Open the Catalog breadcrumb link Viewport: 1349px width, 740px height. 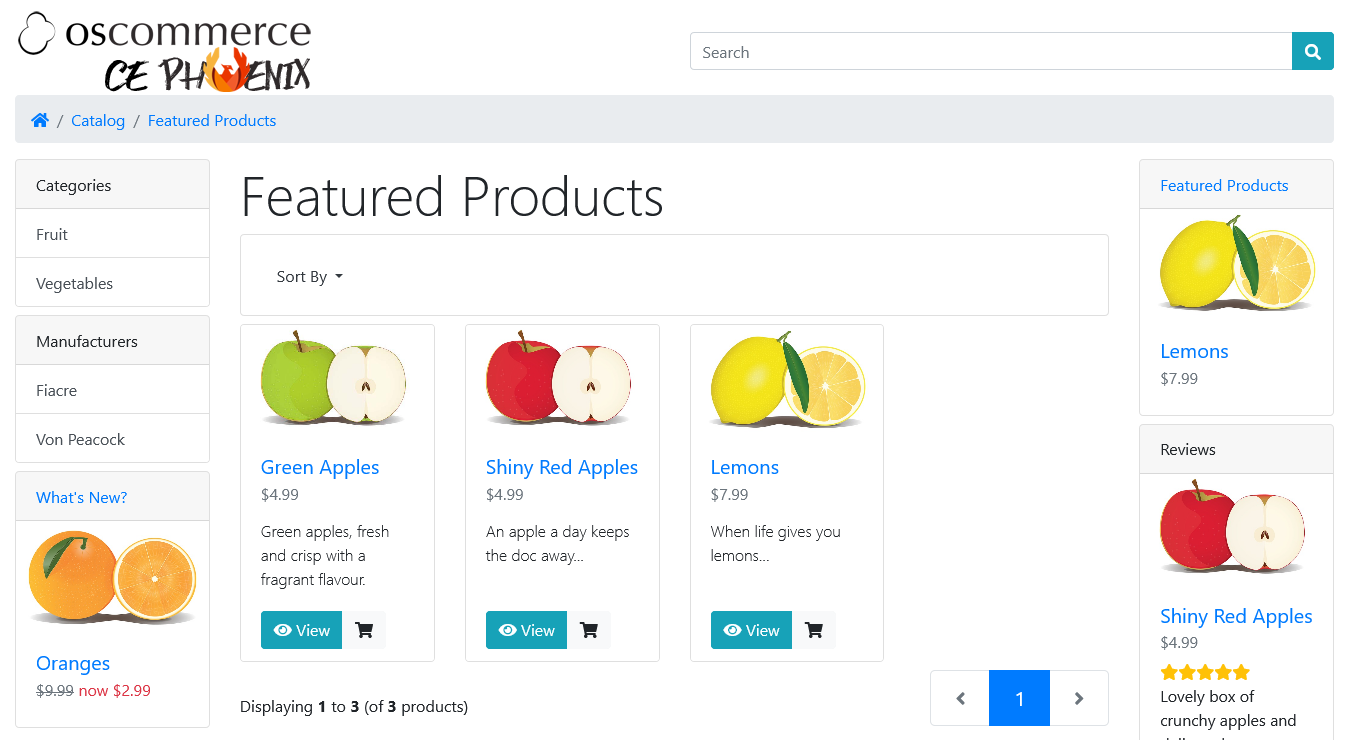98,120
